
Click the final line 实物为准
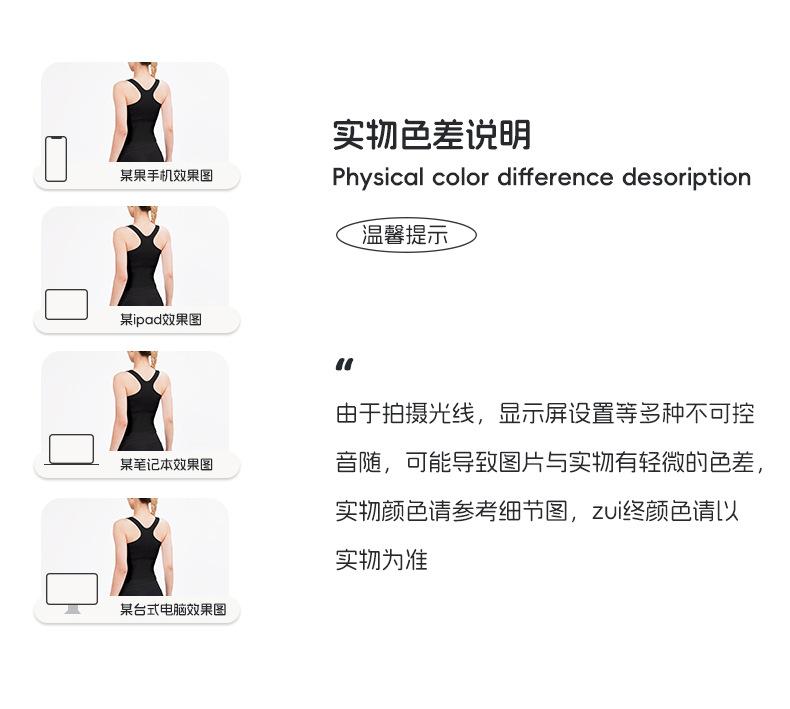[x=381, y=560]
